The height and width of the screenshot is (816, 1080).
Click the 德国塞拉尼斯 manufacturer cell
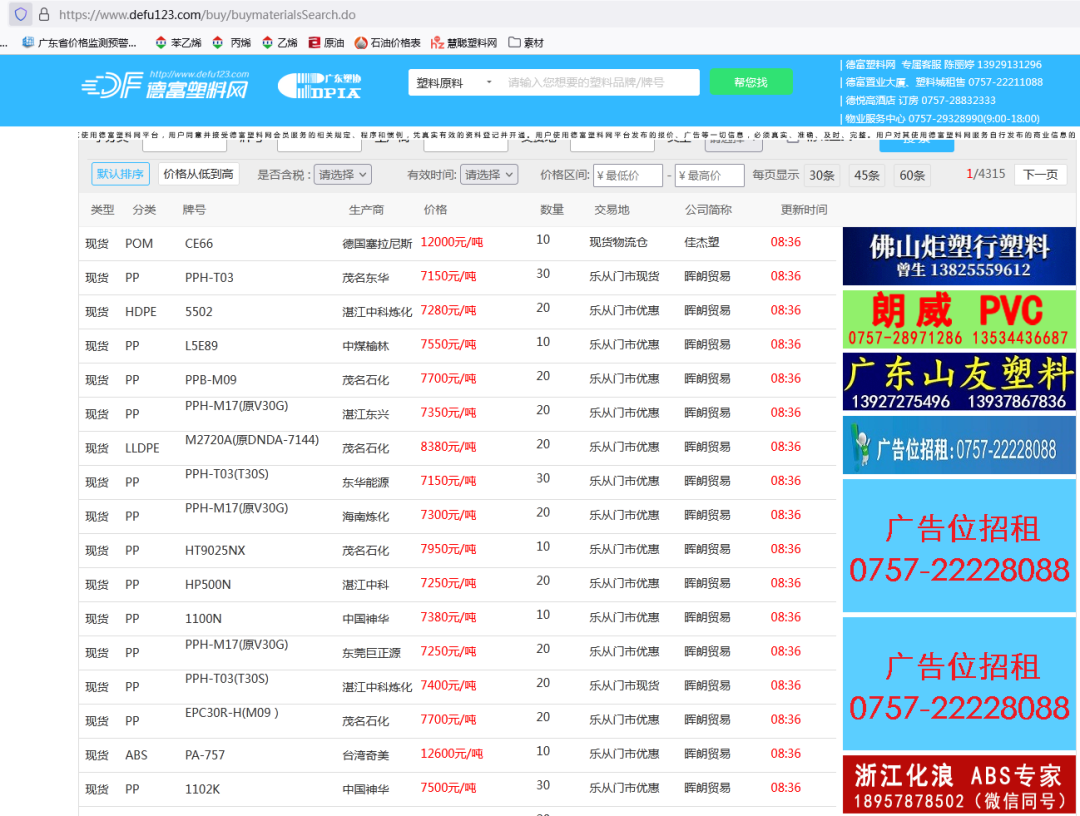pos(377,244)
